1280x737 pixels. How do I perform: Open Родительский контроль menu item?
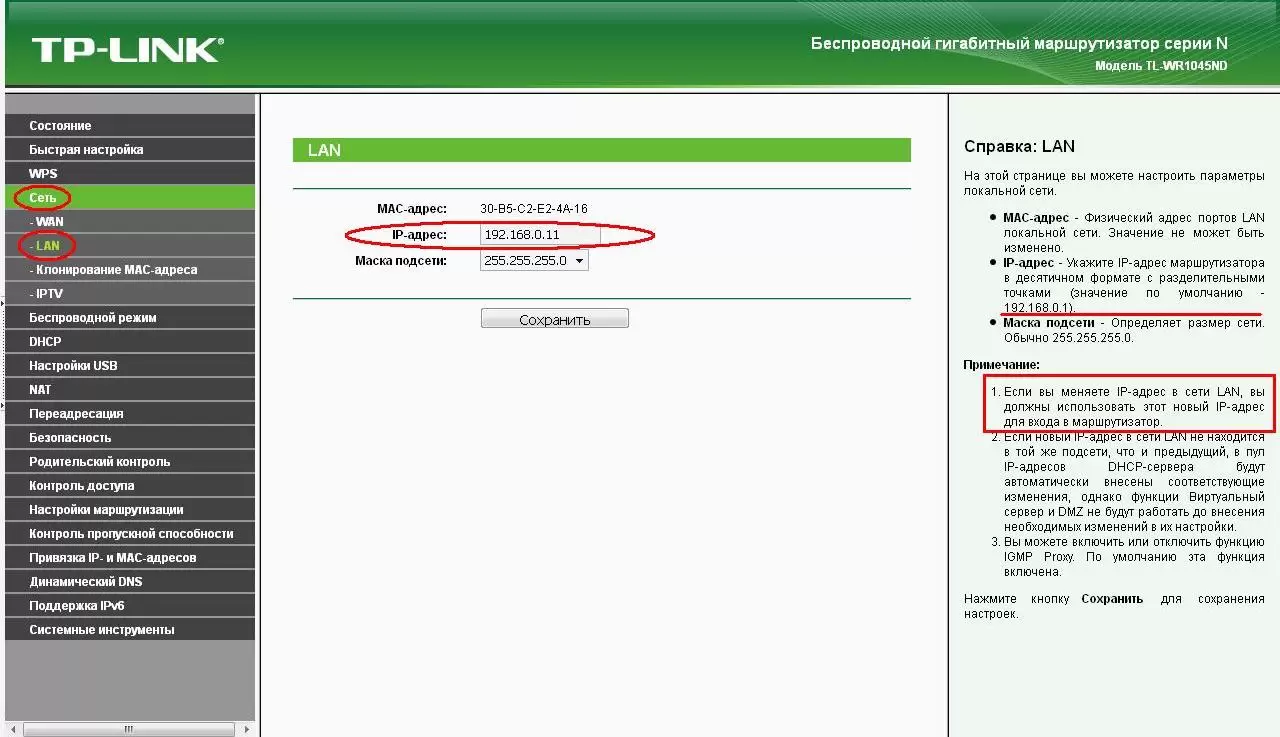click(x=99, y=462)
